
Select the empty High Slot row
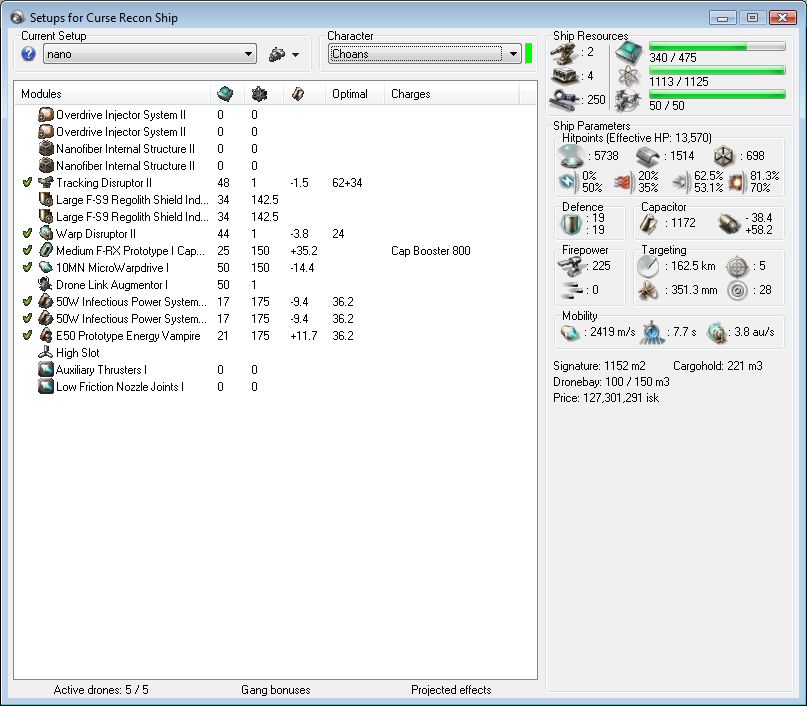point(78,353)
